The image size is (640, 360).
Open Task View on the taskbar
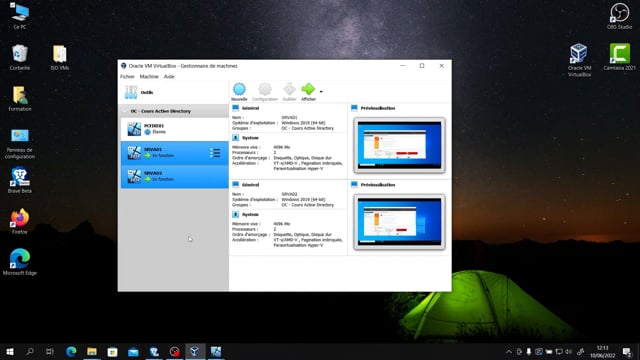(50, 351)
